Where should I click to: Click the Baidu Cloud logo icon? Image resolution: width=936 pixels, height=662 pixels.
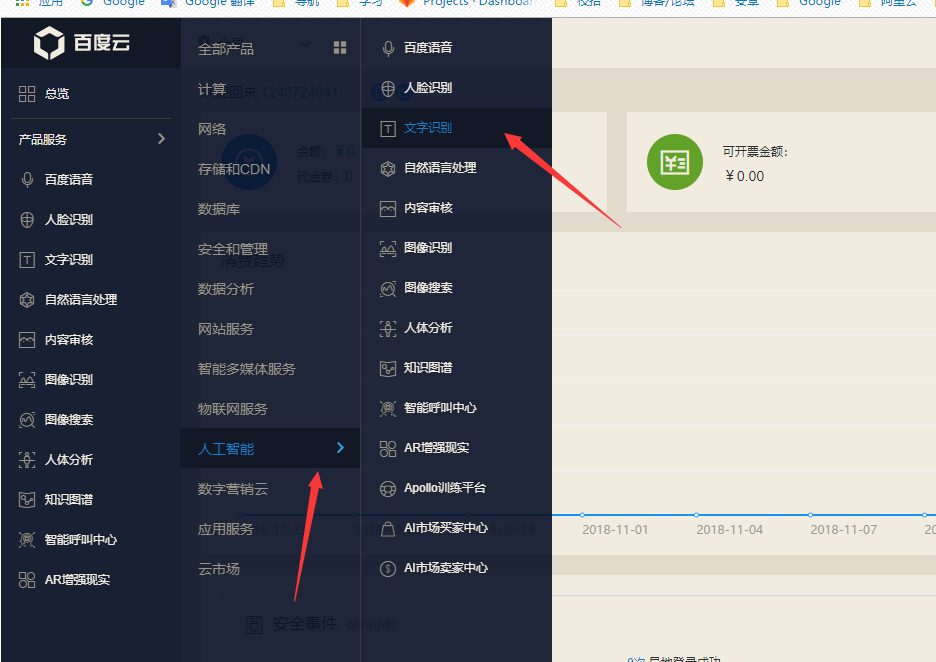[49, 43]
